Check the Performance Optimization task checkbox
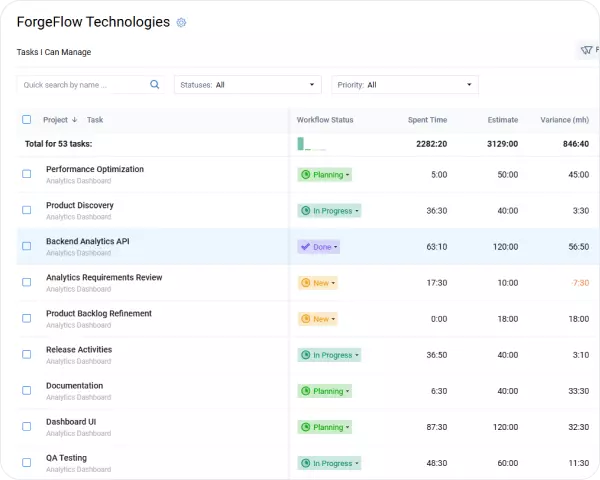600x480 pixels. [x=26, y=174]
